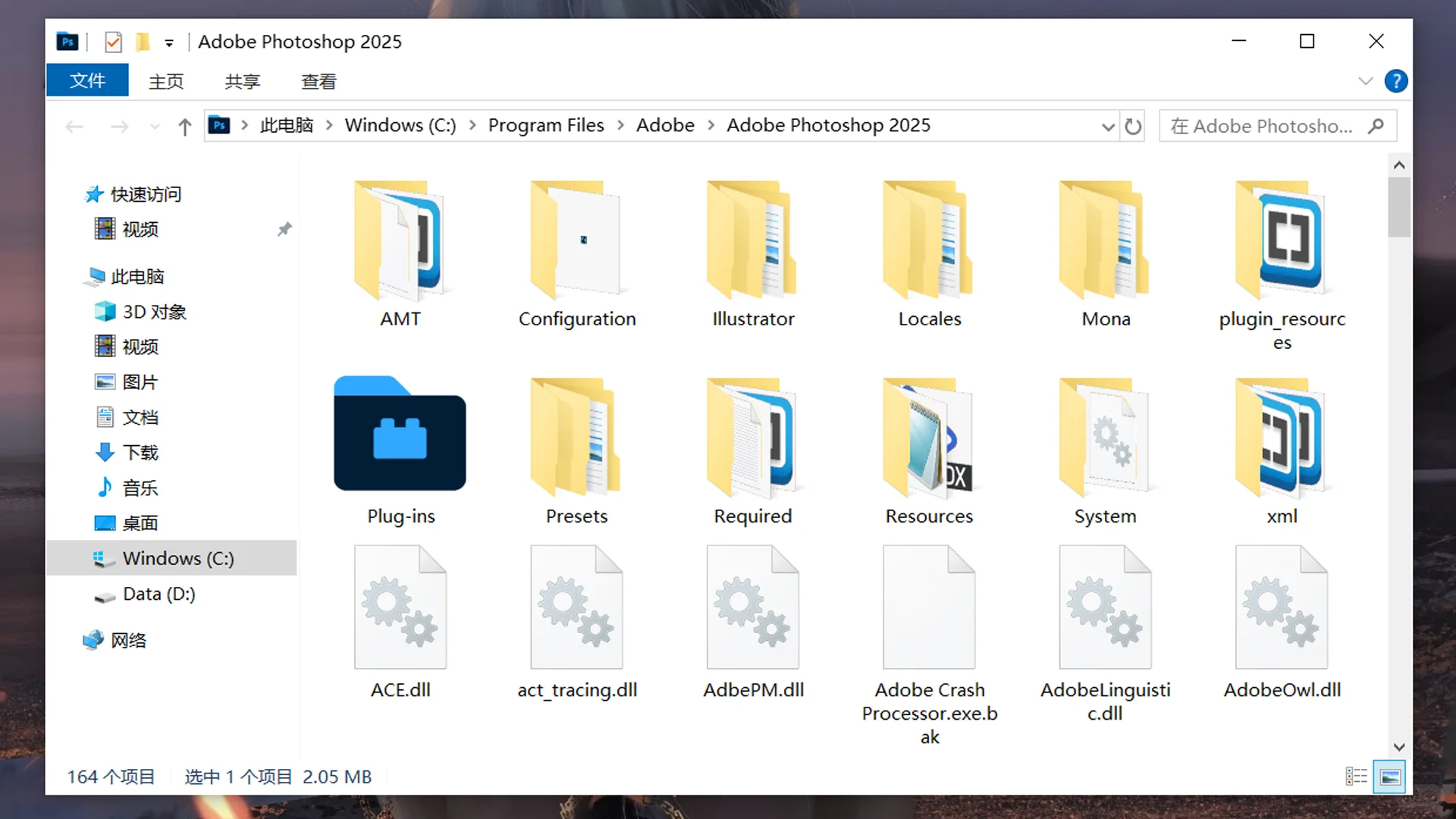The height and width of the screenshot is (819, 1456).
Task: Select the AMT folder
Action: [400, 243]
